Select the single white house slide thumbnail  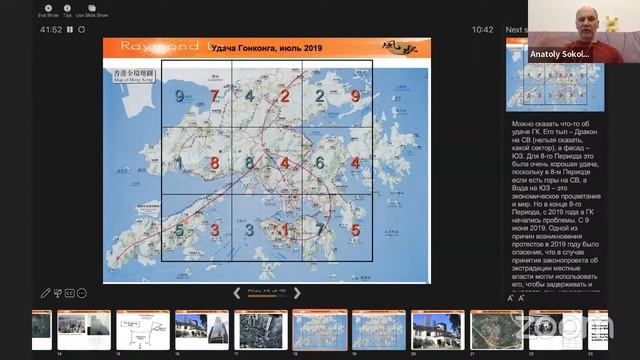tap(438, 330)
